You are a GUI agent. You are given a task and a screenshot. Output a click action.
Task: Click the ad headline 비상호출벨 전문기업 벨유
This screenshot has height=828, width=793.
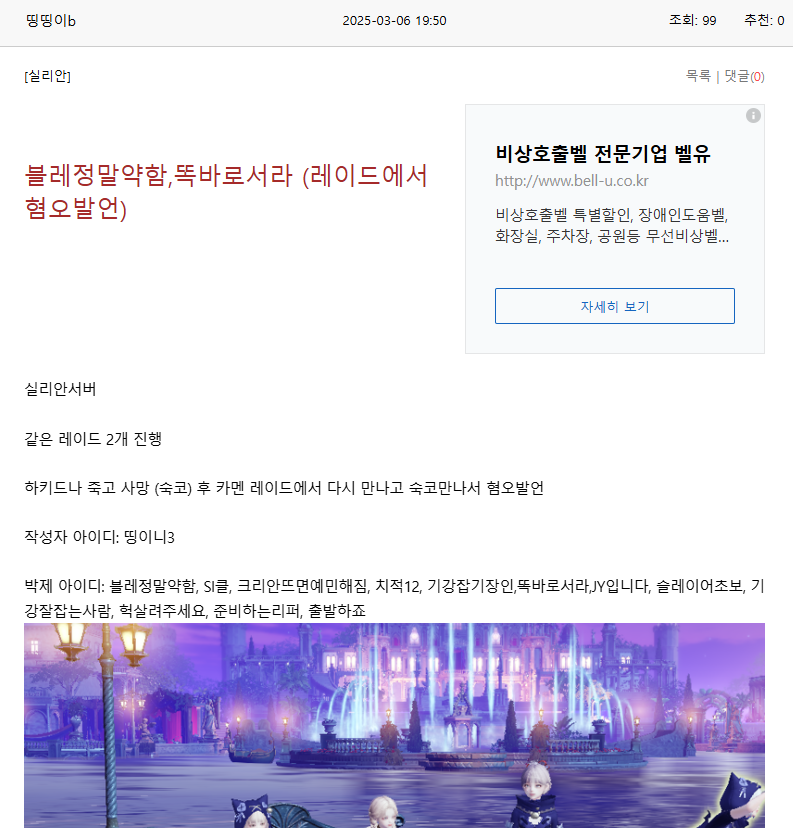(603, 154)
